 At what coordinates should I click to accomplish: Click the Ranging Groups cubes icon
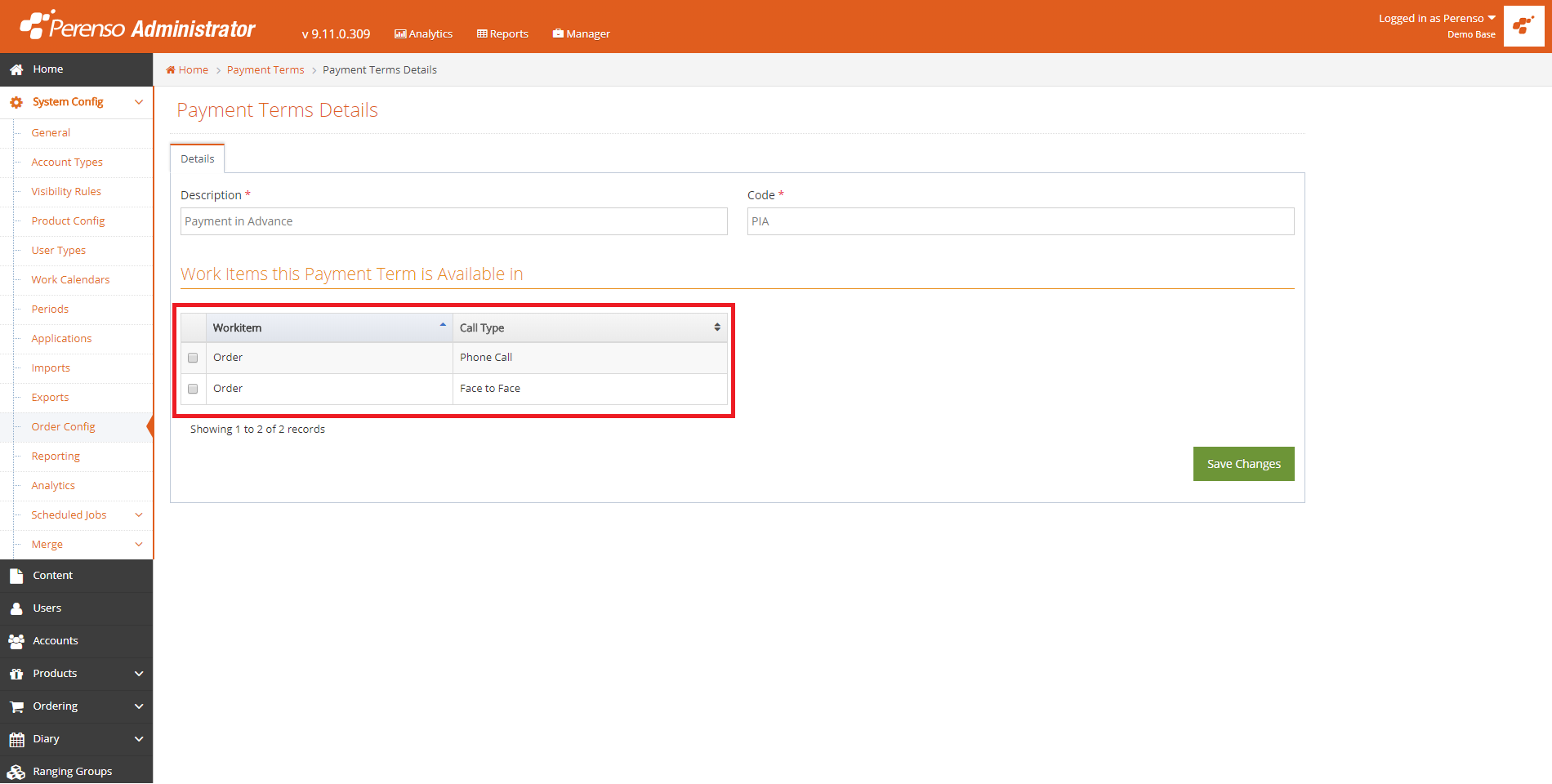point(16,772)
